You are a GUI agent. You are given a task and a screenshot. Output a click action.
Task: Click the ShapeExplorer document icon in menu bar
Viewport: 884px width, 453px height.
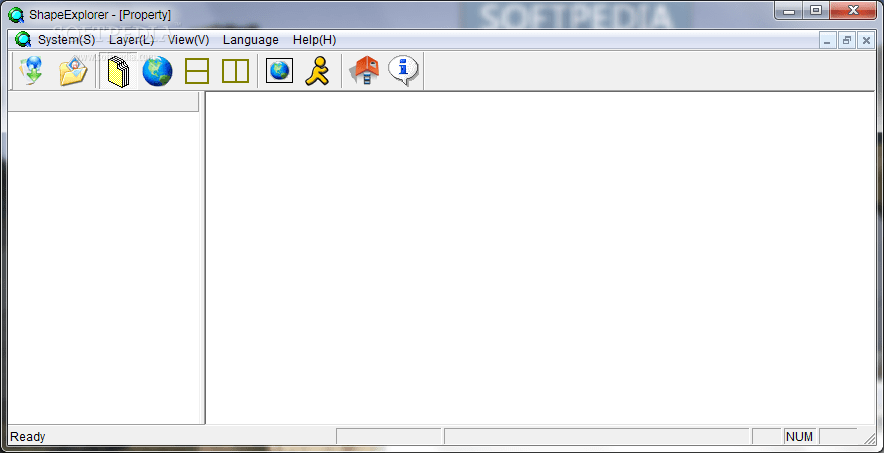(x=24, y=40)
